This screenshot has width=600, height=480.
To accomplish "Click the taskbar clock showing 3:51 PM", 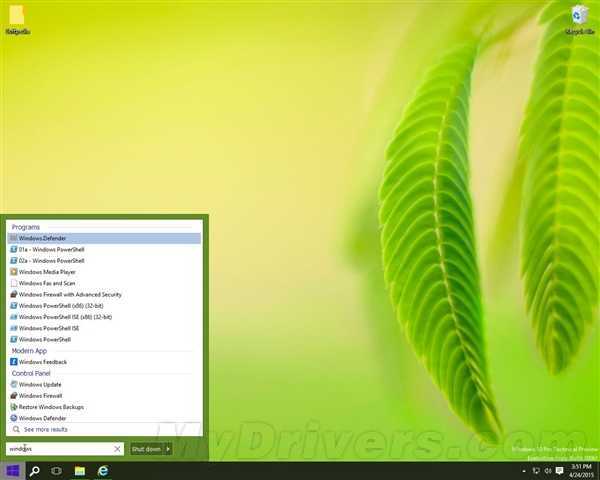I will (x=581, y=471).
